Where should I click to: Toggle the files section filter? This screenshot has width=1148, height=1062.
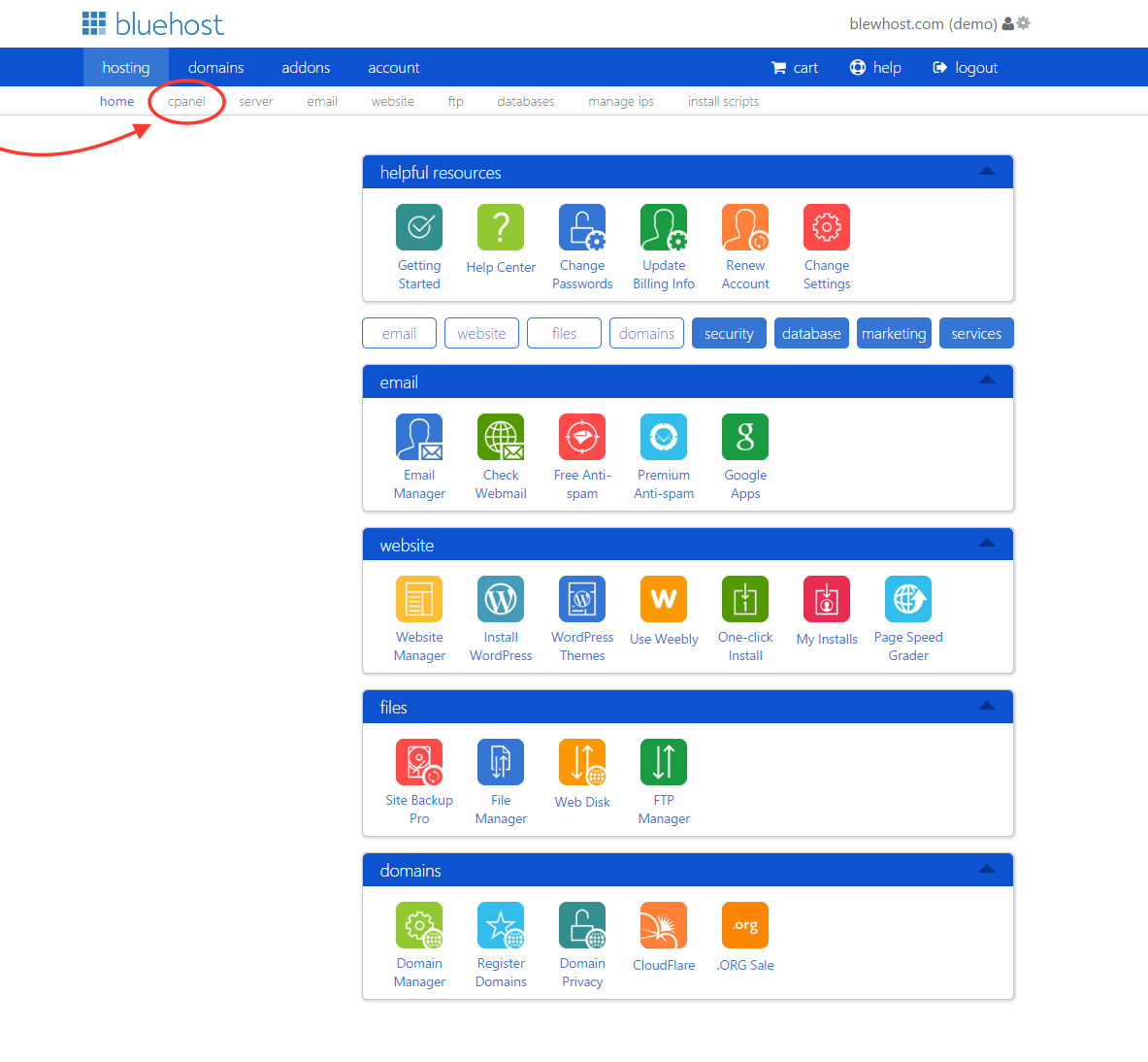point(565,333)
